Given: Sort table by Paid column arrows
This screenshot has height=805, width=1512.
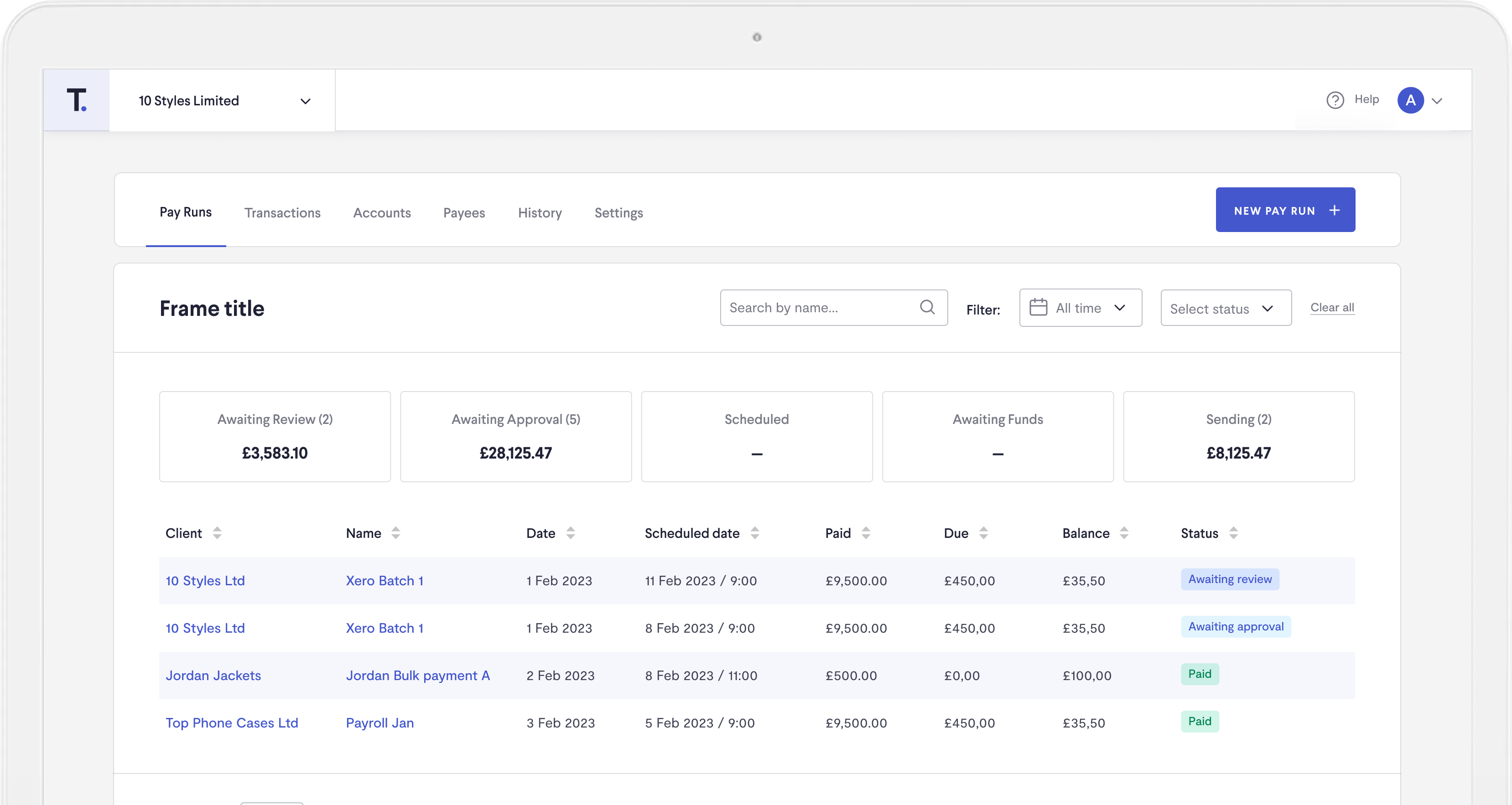Looking at the screenshot, I should (x=865, y=533).
